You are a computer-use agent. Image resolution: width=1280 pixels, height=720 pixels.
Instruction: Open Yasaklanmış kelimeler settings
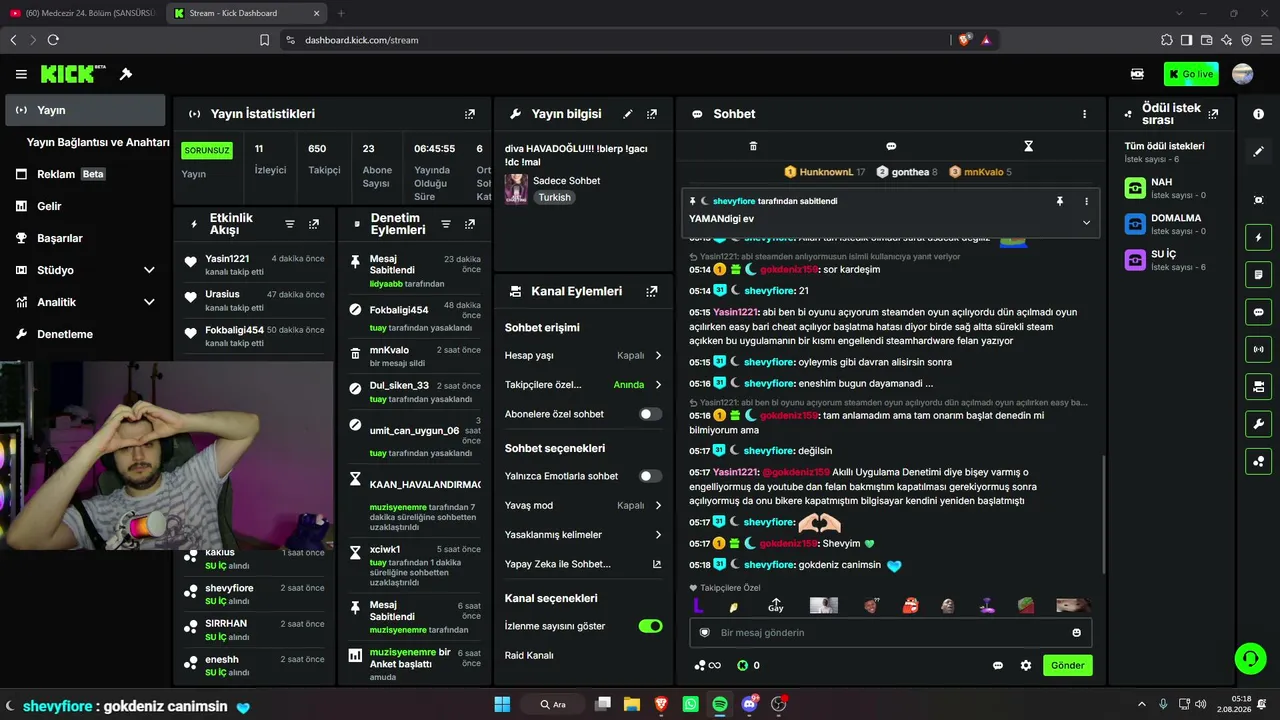click(x=584, y=535)
